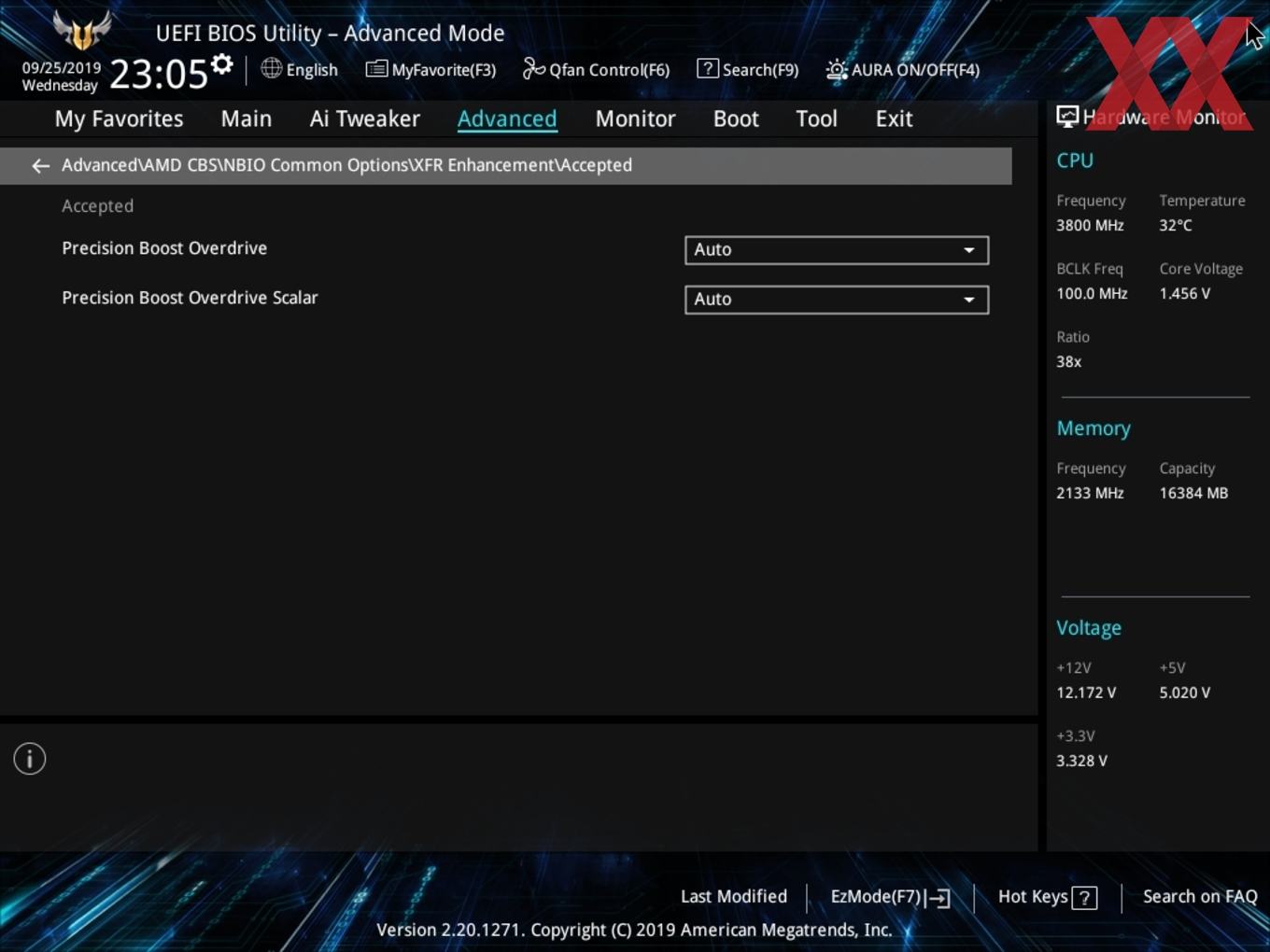Image resolution: width=1270 pixels, height=952 pixels.
Task: Click the Hot Keys question mark box
Action: click(1084, 898)
